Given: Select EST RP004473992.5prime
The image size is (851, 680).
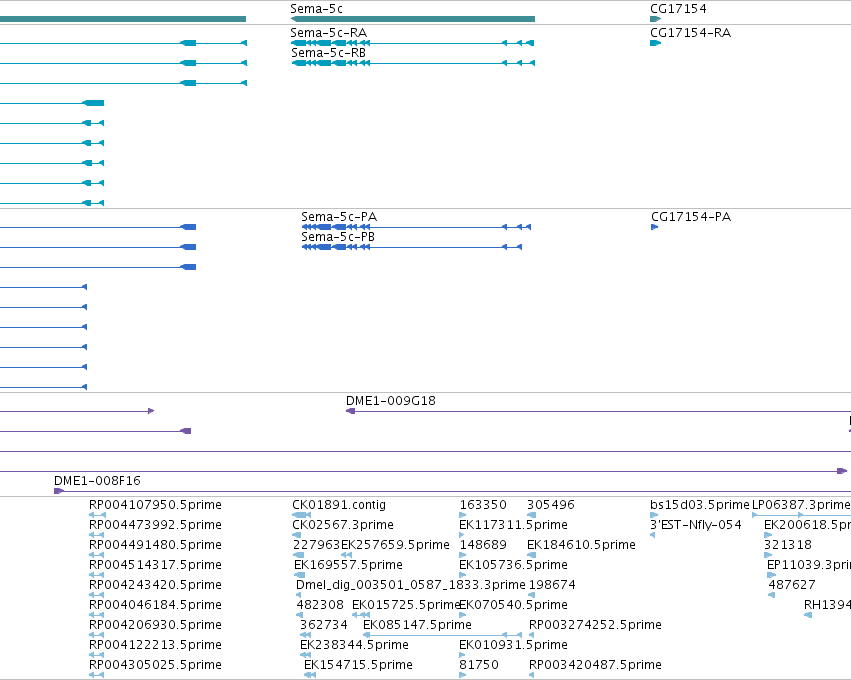Looking at the screenshot, I should pyautogui.click(x=155, y=525).
